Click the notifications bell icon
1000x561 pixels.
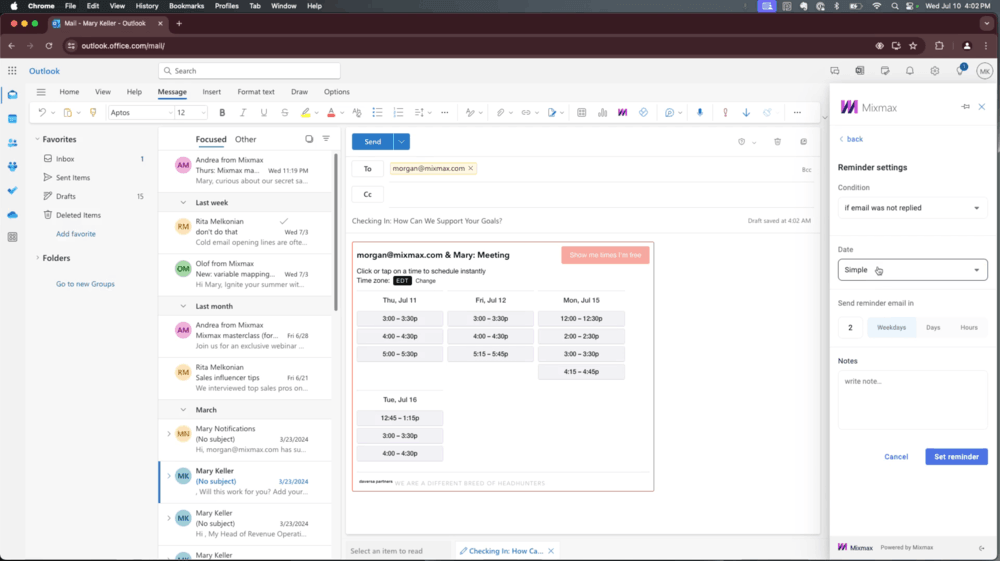(x=910, y=71)
